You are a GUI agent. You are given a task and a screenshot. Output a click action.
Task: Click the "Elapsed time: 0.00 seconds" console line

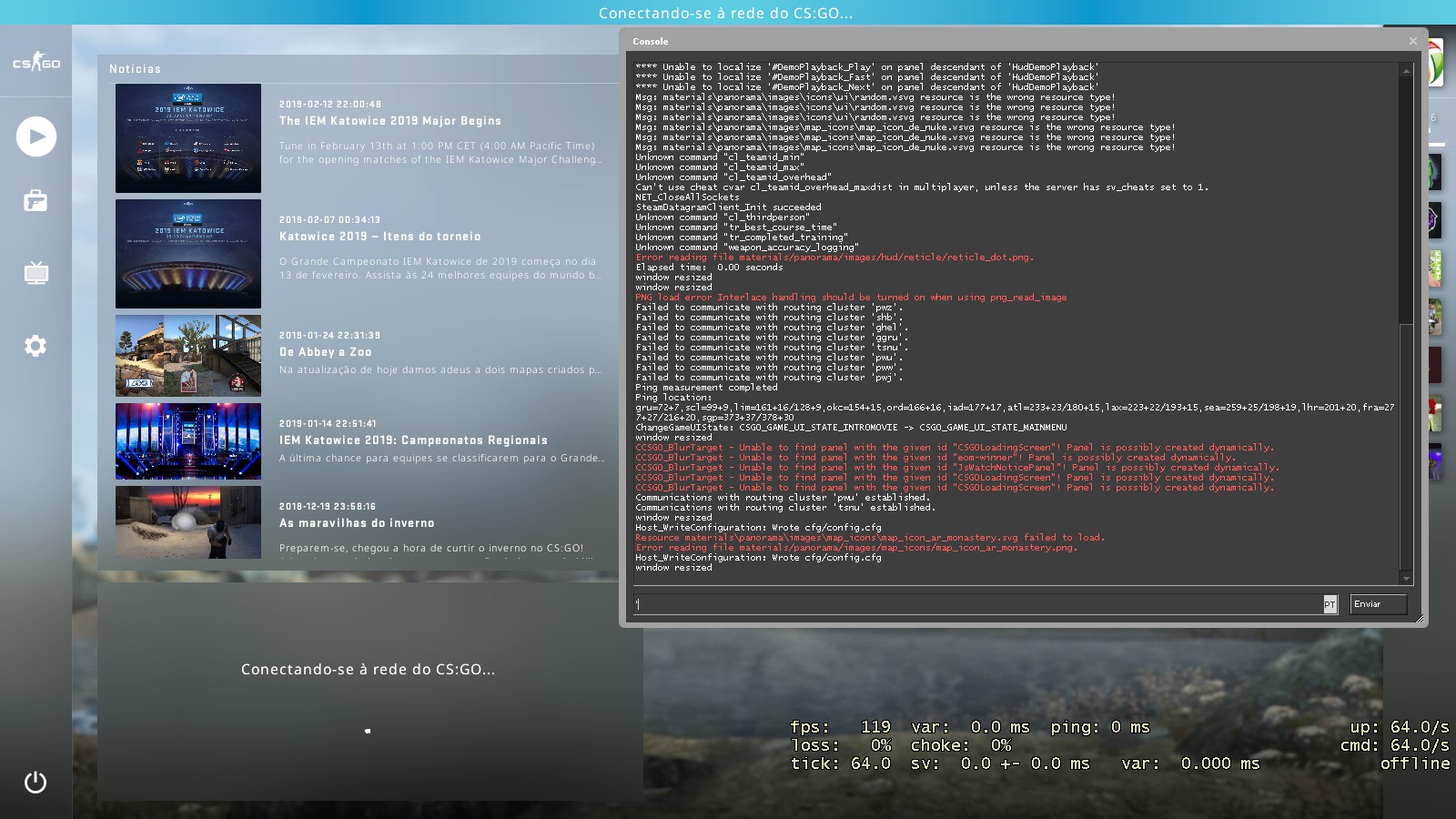pos(709,268)
